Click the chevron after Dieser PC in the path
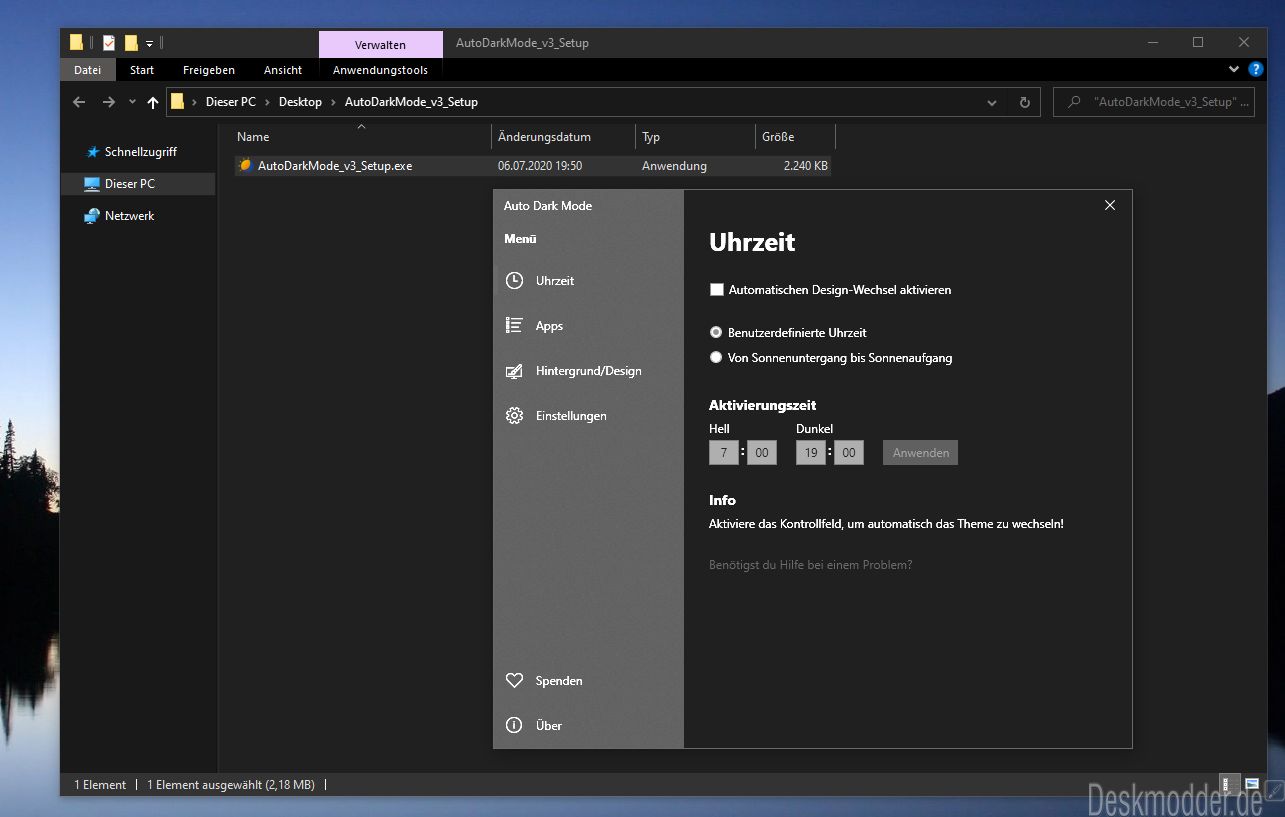Viewport: 1285px width, 817px height. click(267, 102)
